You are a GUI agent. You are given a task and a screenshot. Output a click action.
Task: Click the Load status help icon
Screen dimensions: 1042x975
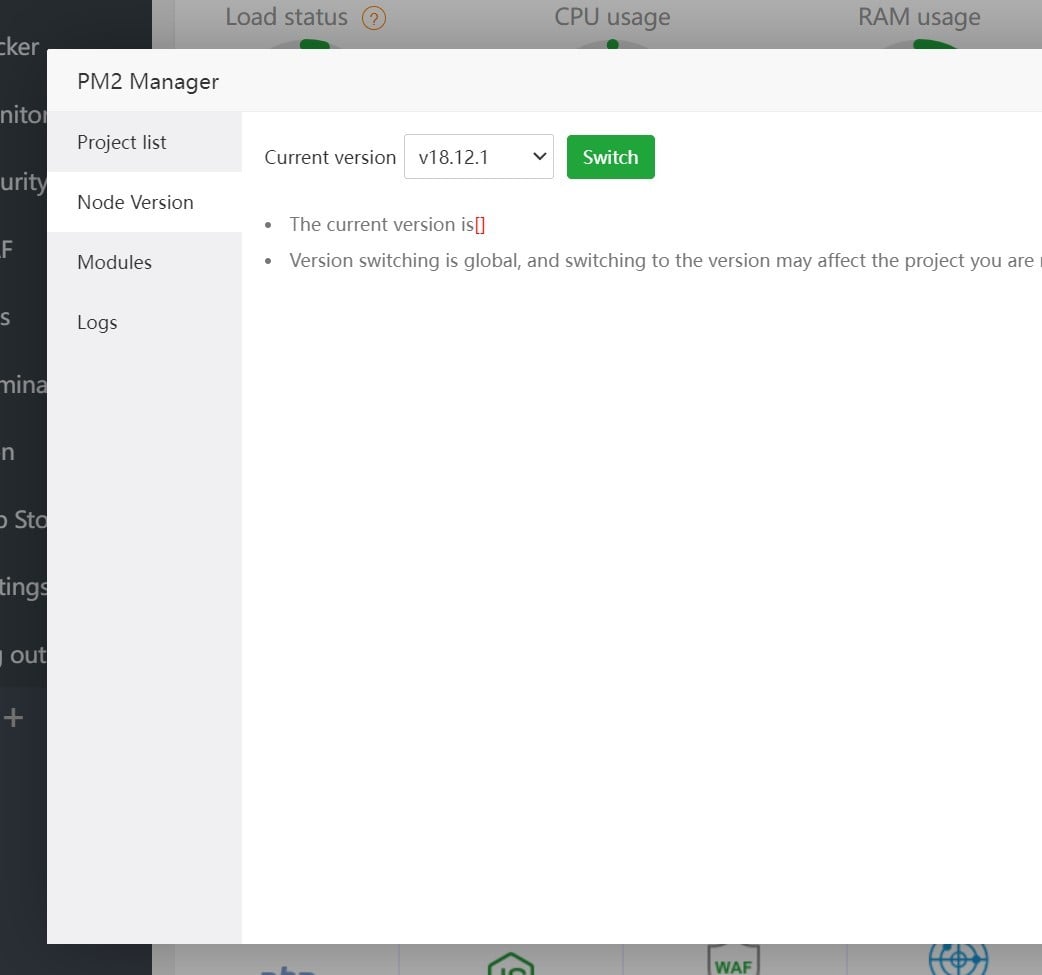point(373,18)
